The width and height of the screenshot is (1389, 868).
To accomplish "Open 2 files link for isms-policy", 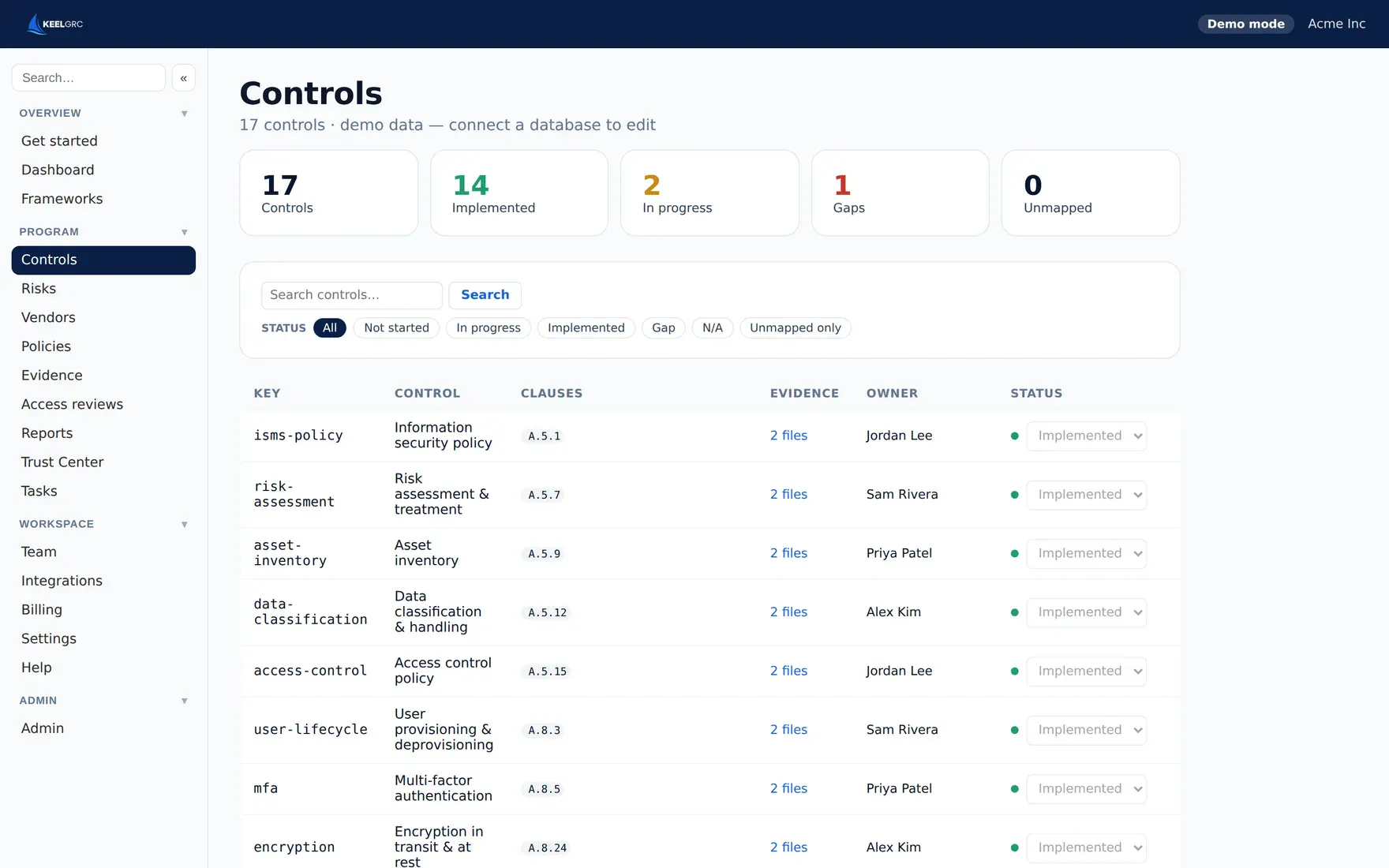I will (788, 436).
